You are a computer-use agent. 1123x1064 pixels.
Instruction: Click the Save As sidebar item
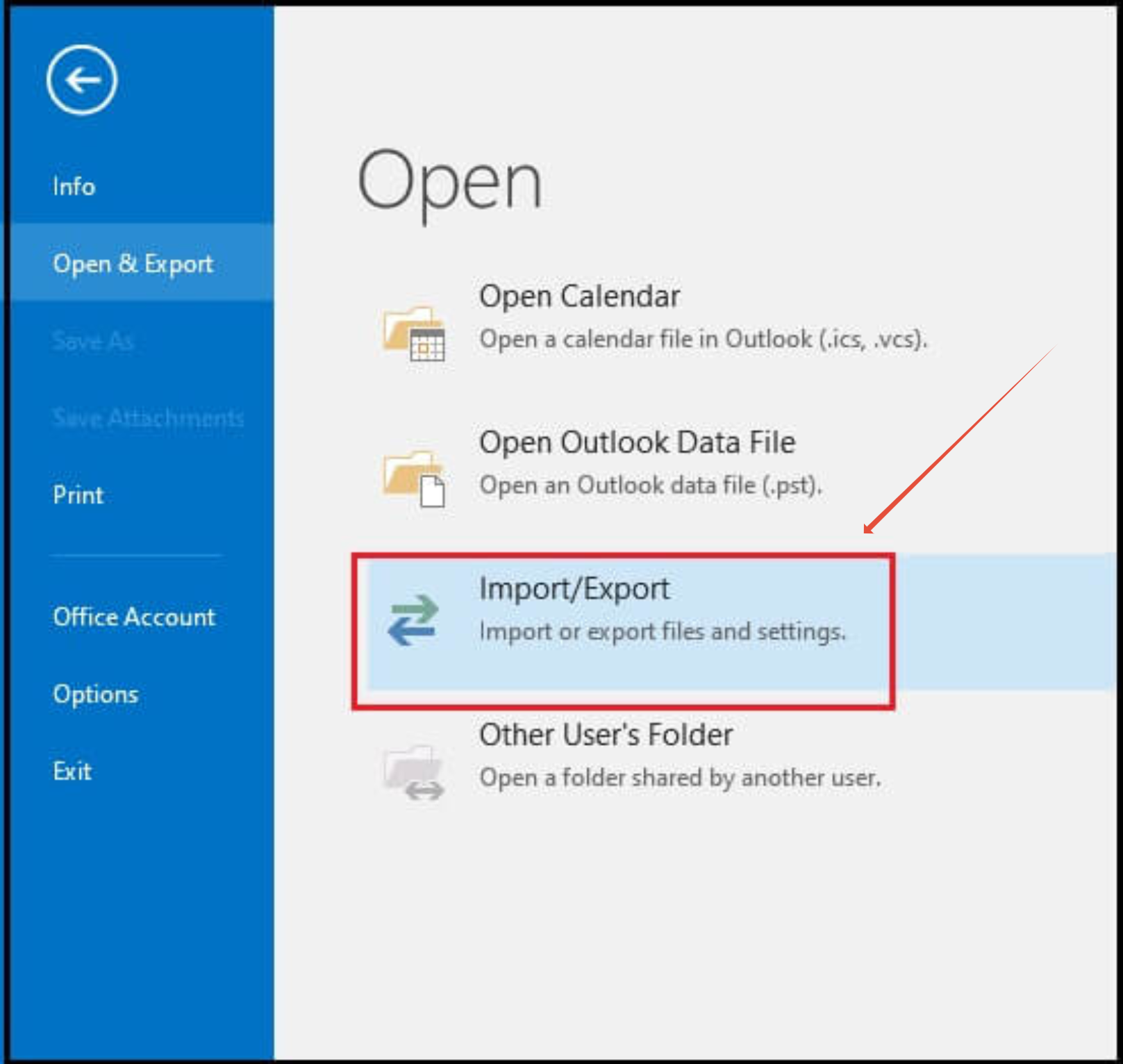[93, 341]
